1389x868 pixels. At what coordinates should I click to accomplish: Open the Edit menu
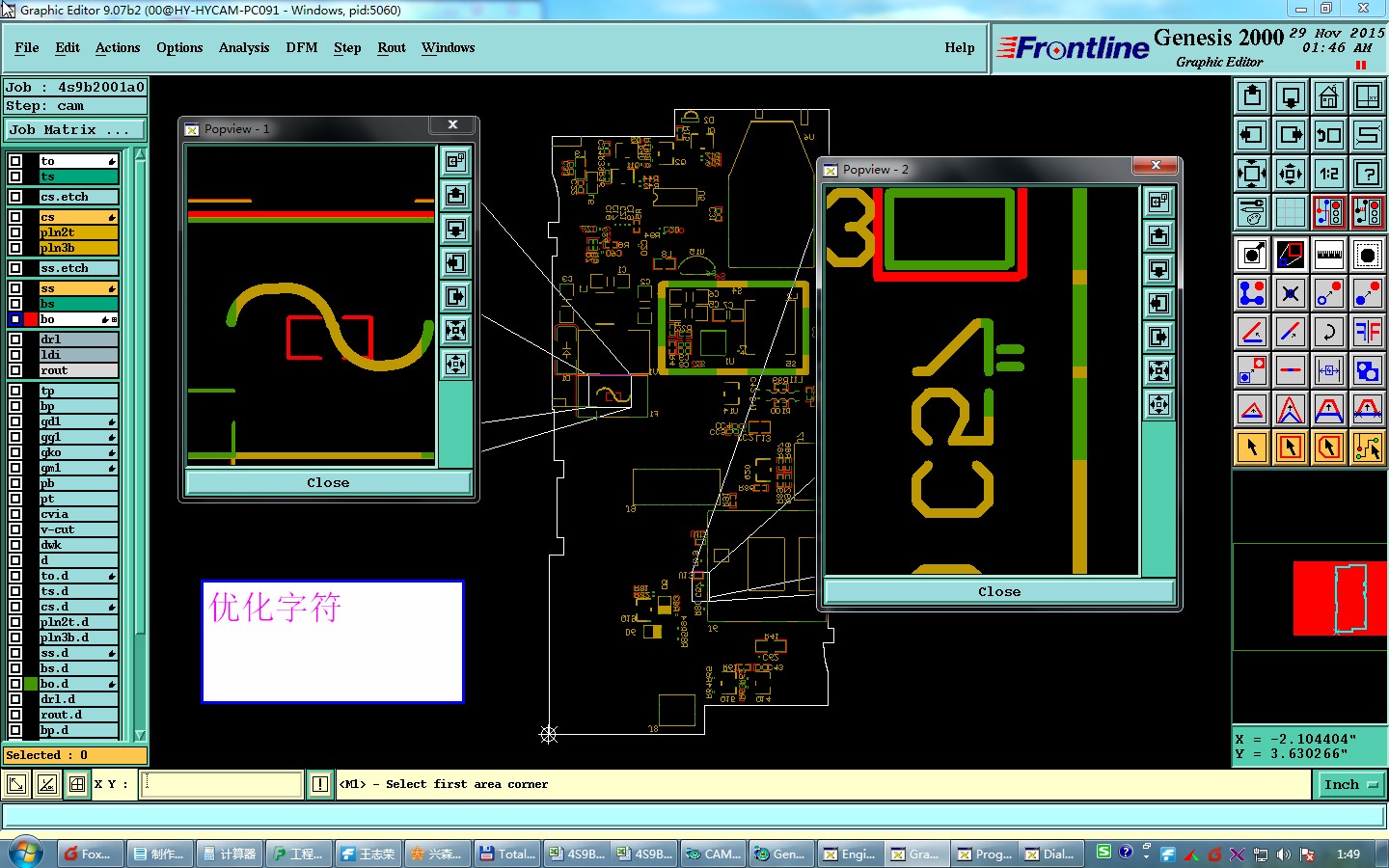tap(68, 47)
